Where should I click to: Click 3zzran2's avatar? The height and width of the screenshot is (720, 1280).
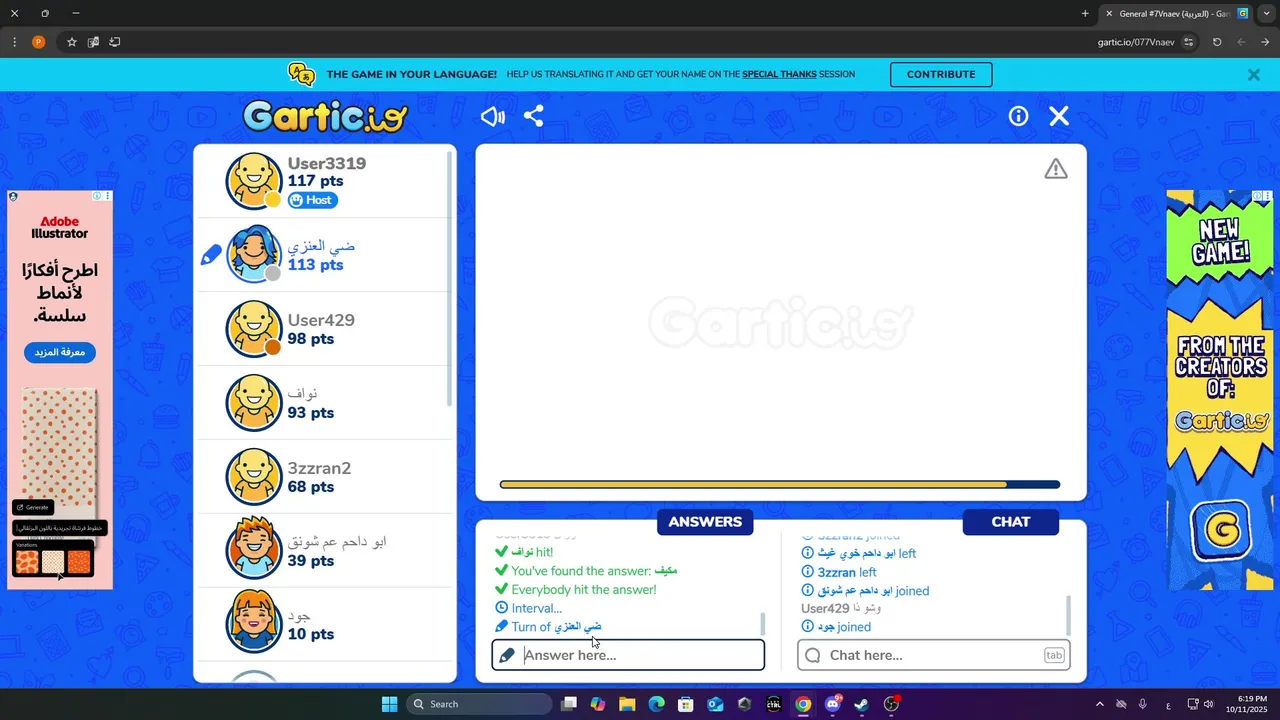pyautogui.click(x=254, y=477)
